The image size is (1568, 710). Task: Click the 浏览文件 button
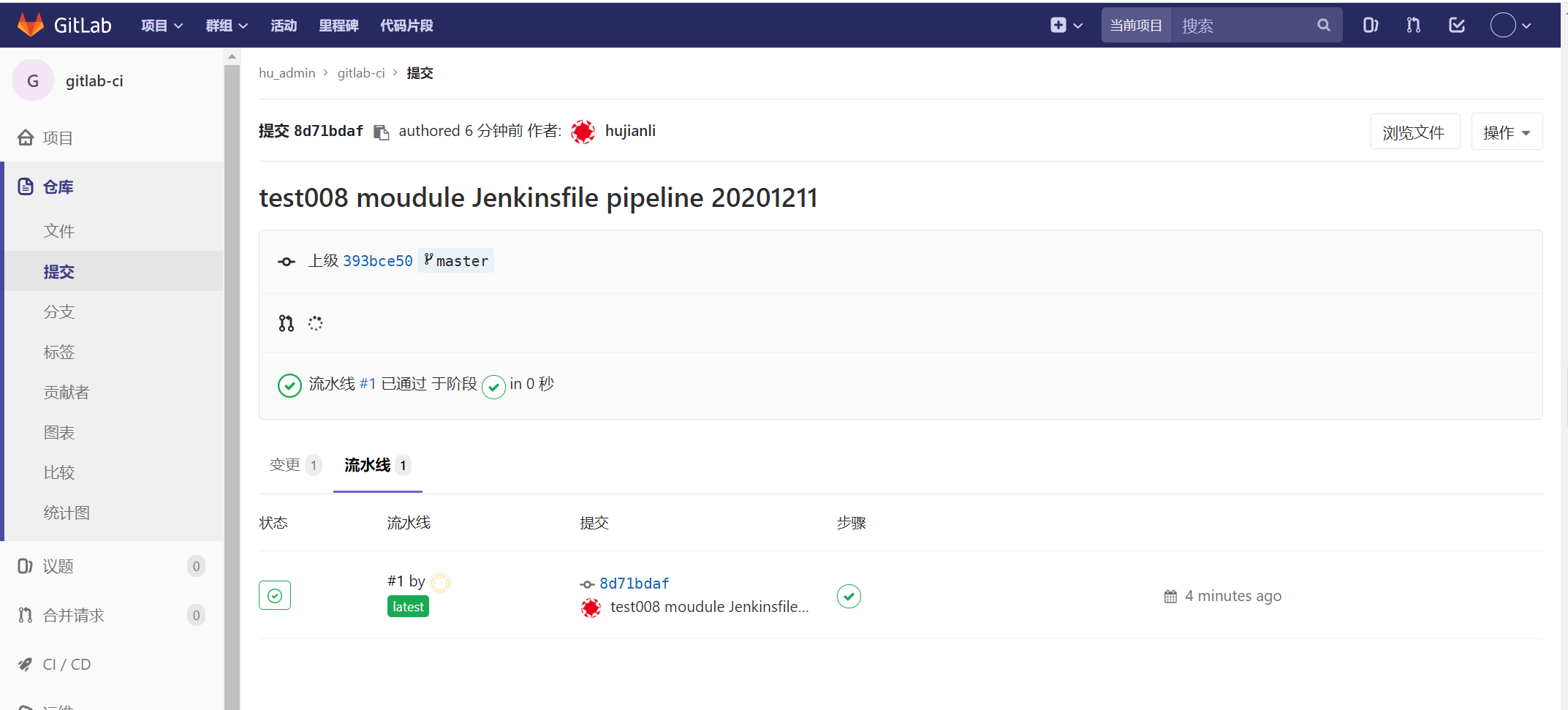click(1414, 132)
